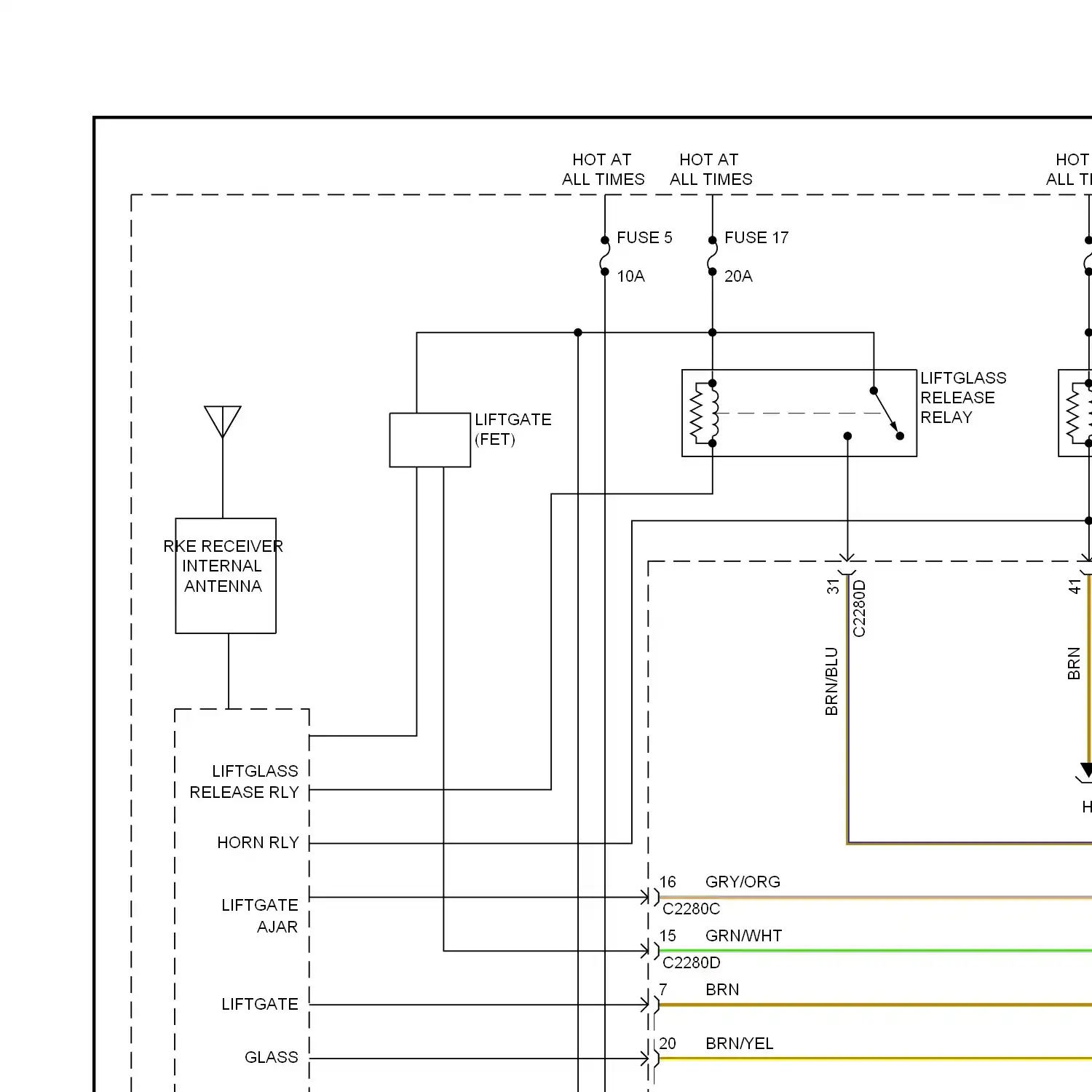The height and width of the screenshot is (1092, 1092).
Task: Select the LIFTGATE (FET) label
Action: (x=513, y=430)
